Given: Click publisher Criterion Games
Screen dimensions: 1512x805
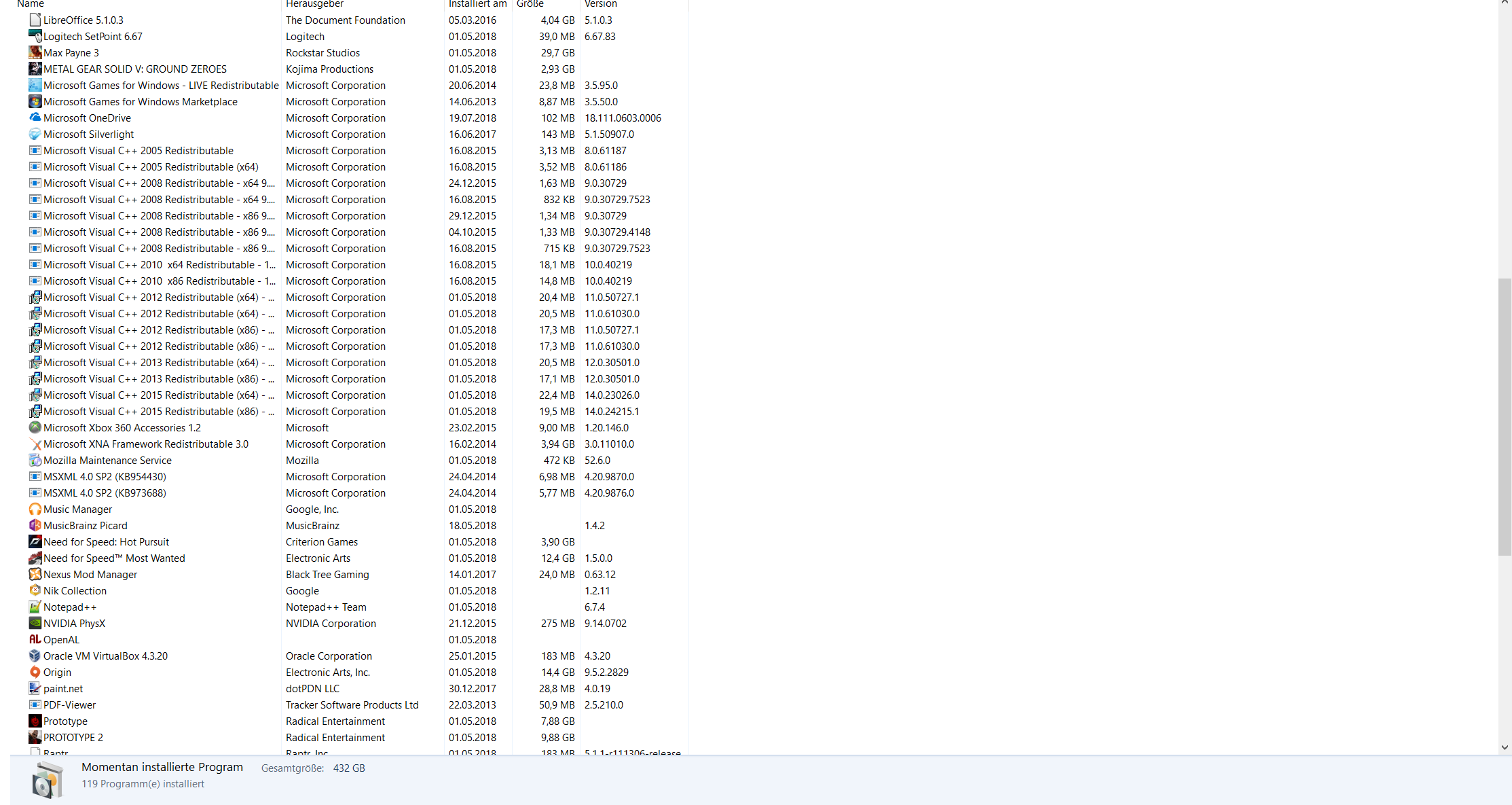Looking at the screenshot, I should tap(321, 541).
